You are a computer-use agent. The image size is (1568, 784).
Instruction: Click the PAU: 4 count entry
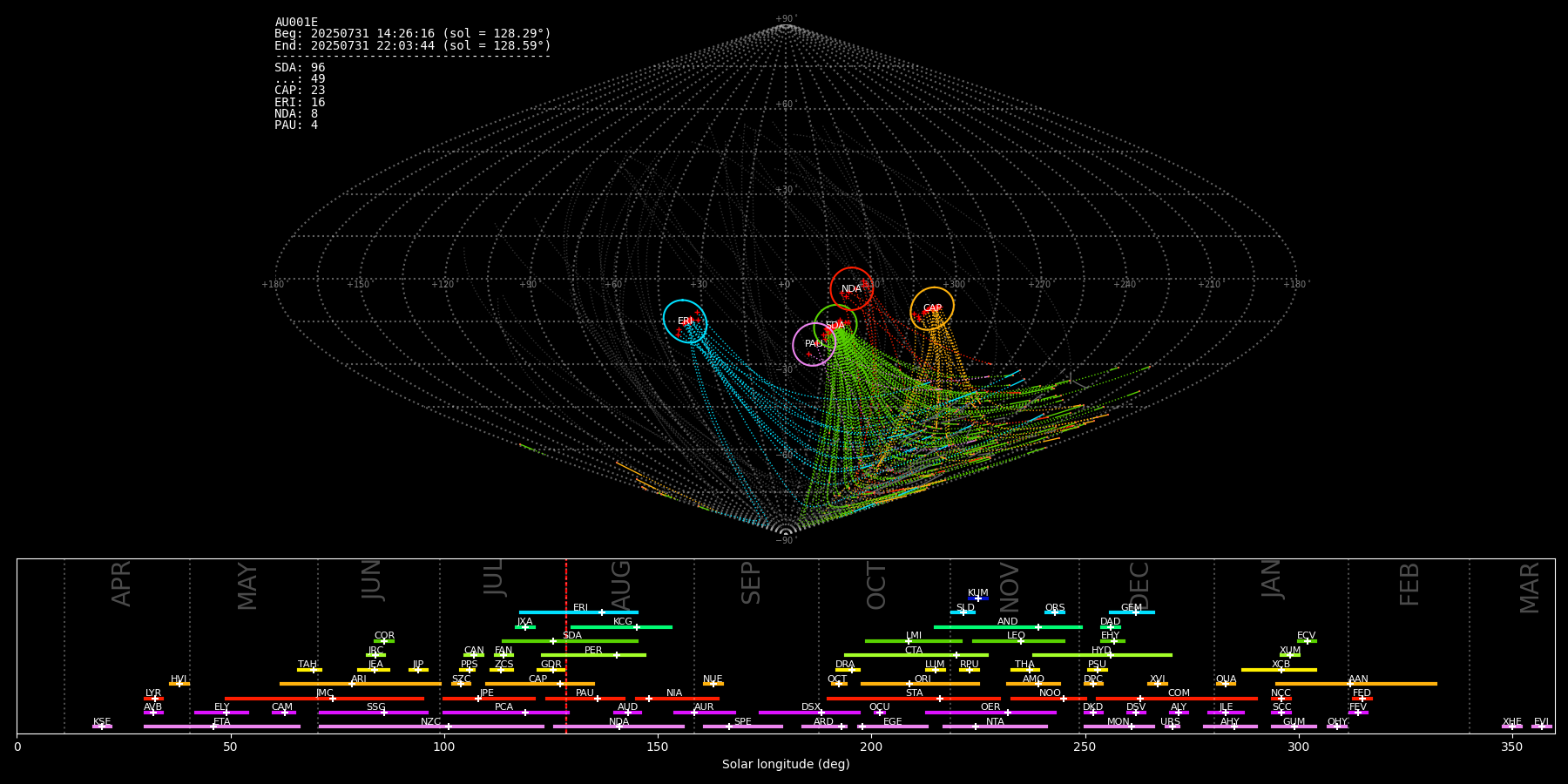296,125
